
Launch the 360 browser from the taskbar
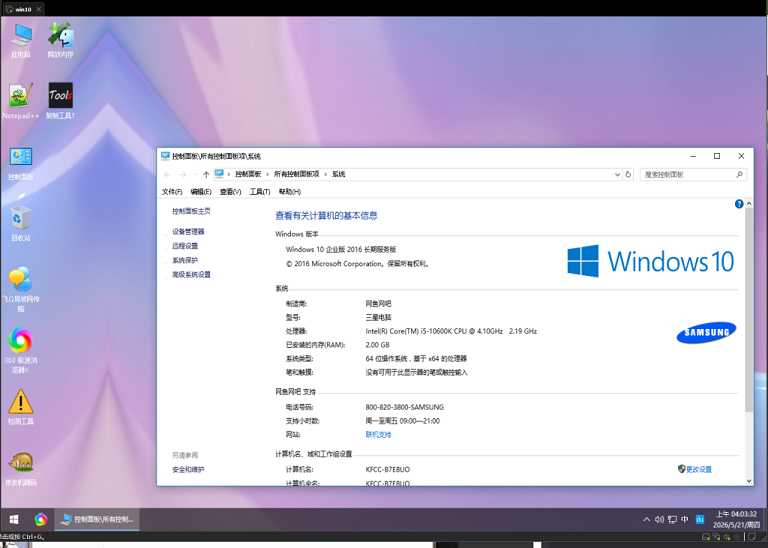(x=41, y=519)
